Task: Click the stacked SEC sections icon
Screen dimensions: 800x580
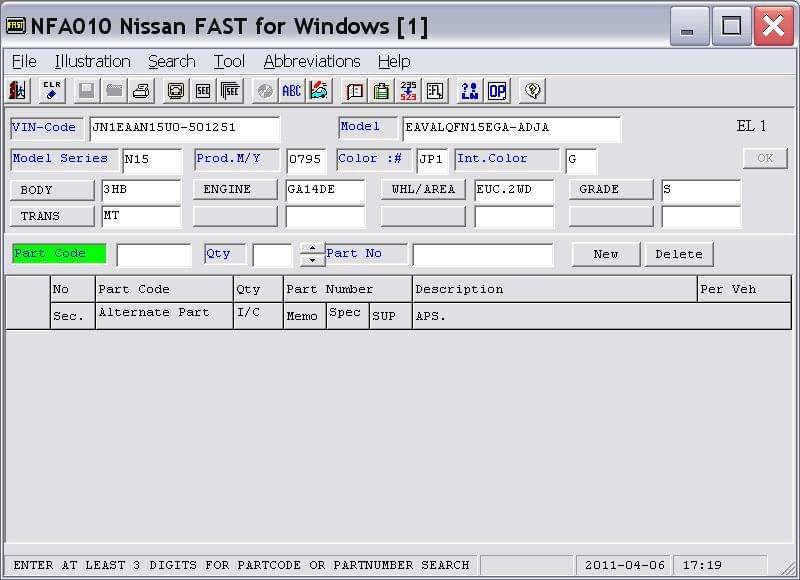Action: pyautogui.click(x=230, y=91)
